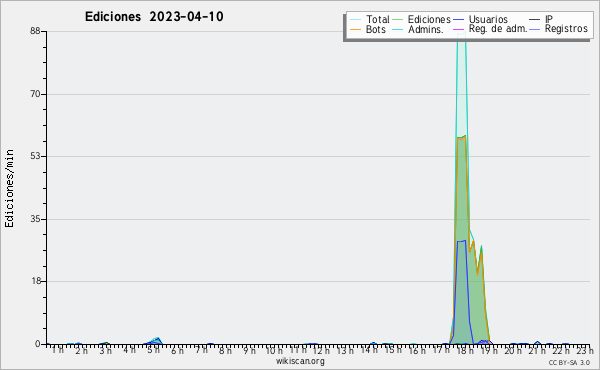Image resolution: width=600 pixels, height=370 pixels.
Task: Click the '22 h' x-axis label
Action: point(561,350)
